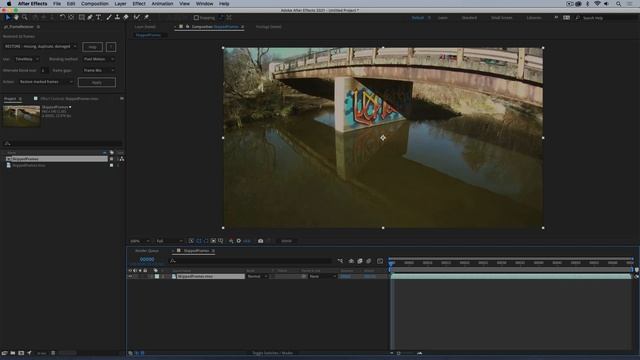
Task: Select the Hand tool
Action: pos(16,18)
